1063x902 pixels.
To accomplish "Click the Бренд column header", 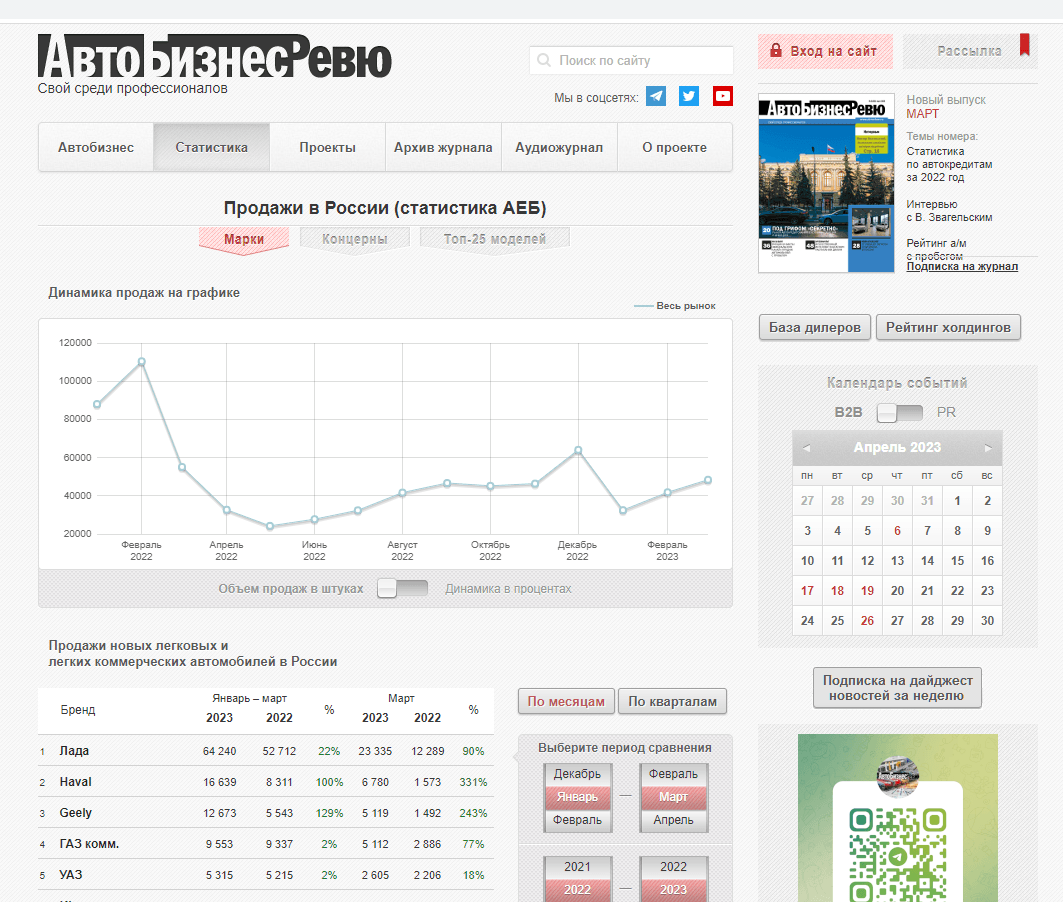I will pos(78,710).
